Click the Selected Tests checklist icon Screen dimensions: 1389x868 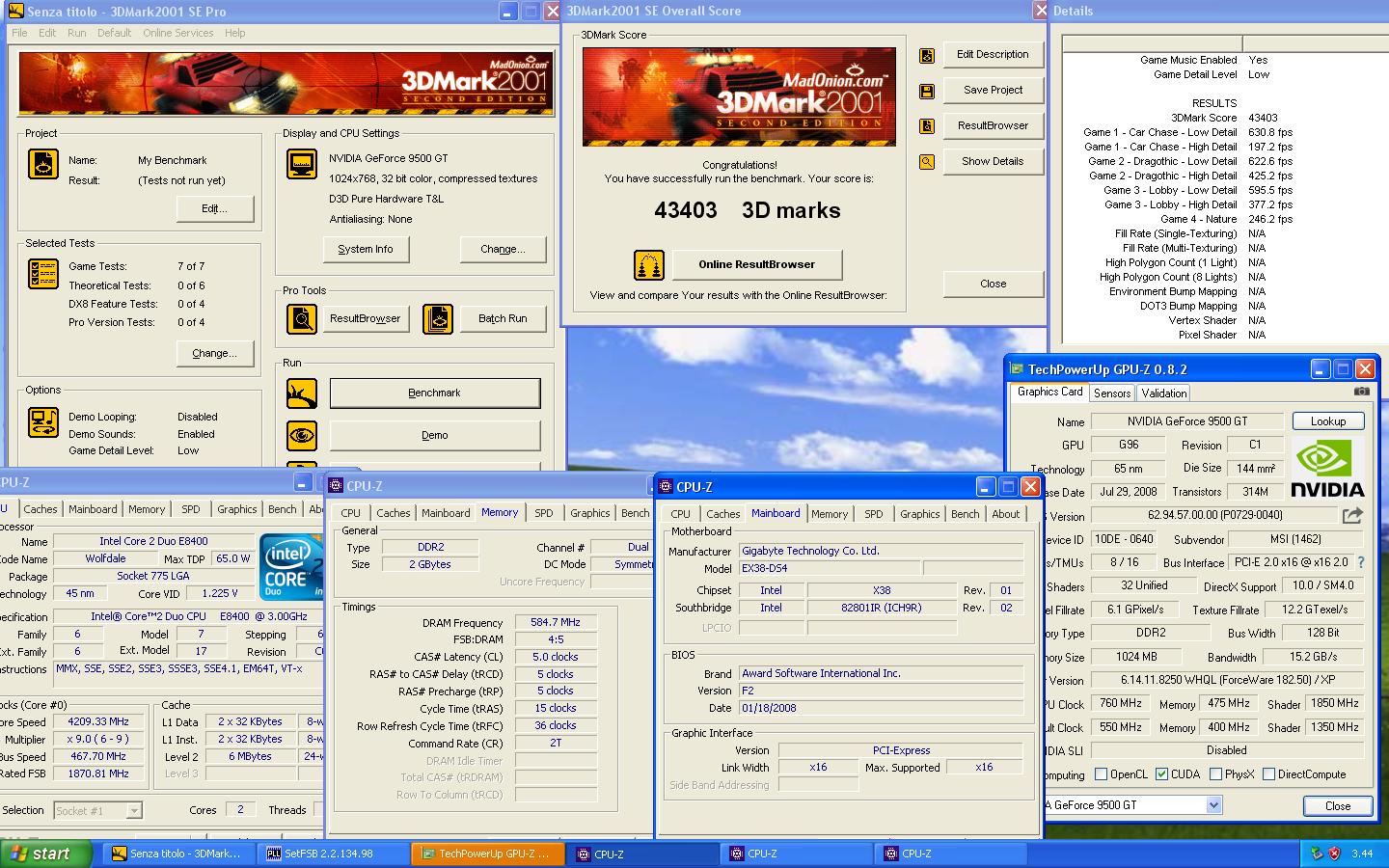click(x=43, y=274)
